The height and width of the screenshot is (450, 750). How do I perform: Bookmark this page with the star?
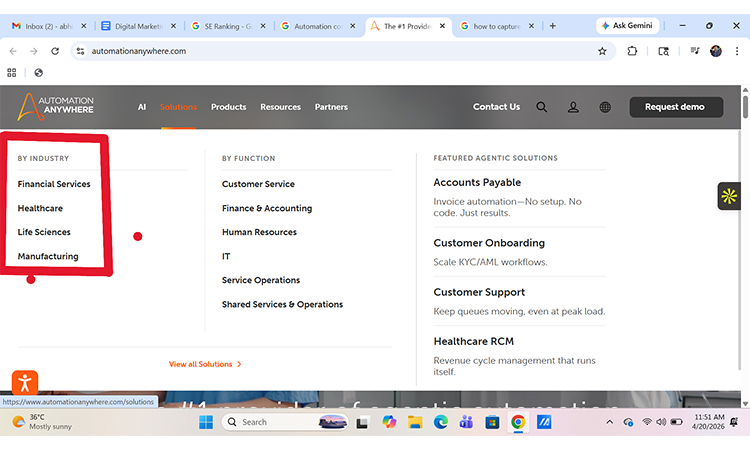click(602, 51)
